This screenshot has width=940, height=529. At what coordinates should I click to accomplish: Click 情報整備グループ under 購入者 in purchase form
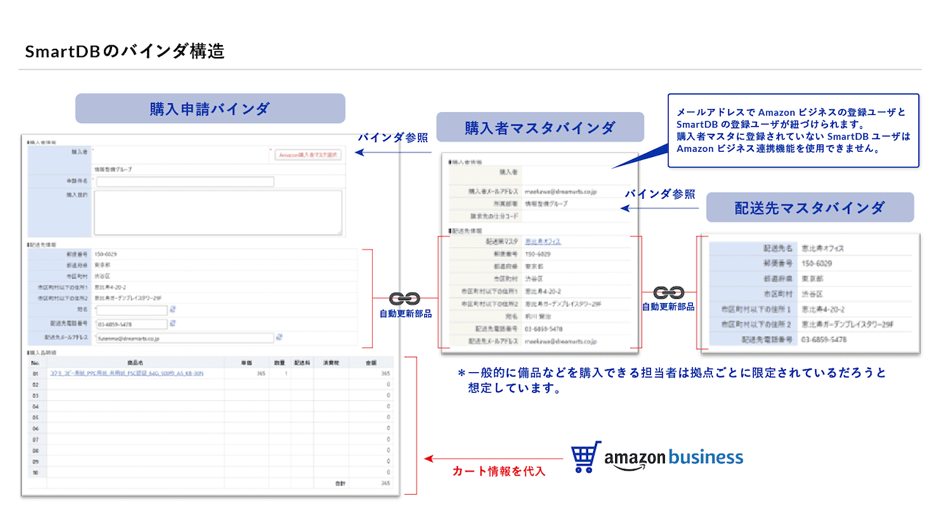113,169
